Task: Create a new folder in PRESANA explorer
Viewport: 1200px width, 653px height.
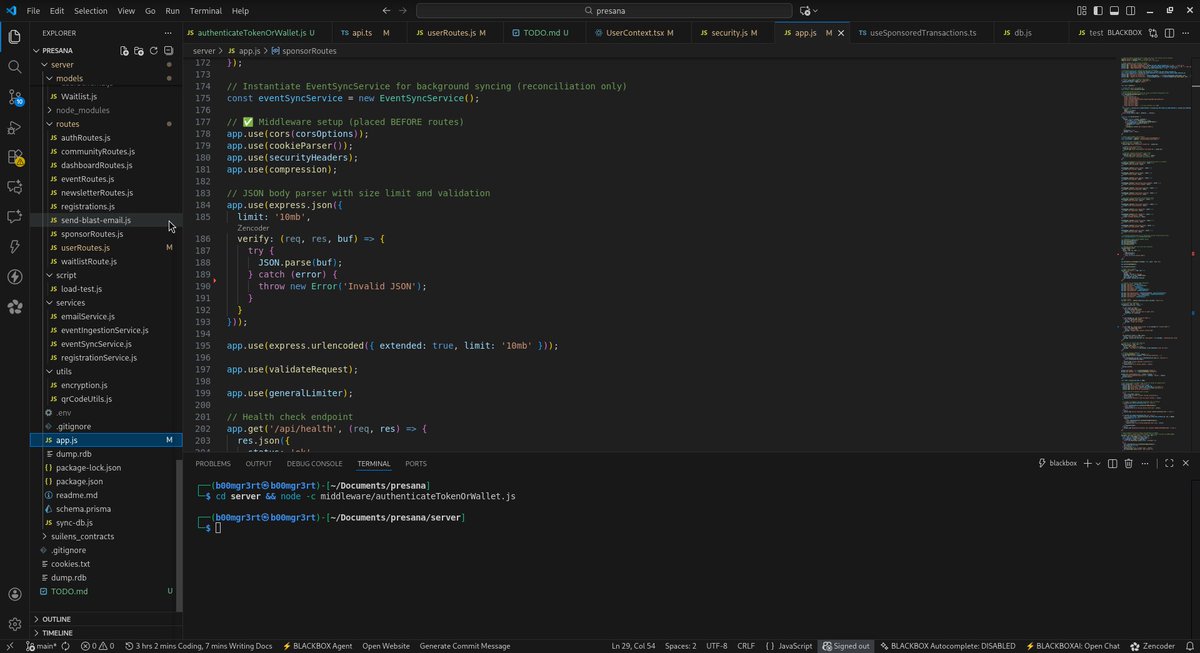Action: [139, 50]
